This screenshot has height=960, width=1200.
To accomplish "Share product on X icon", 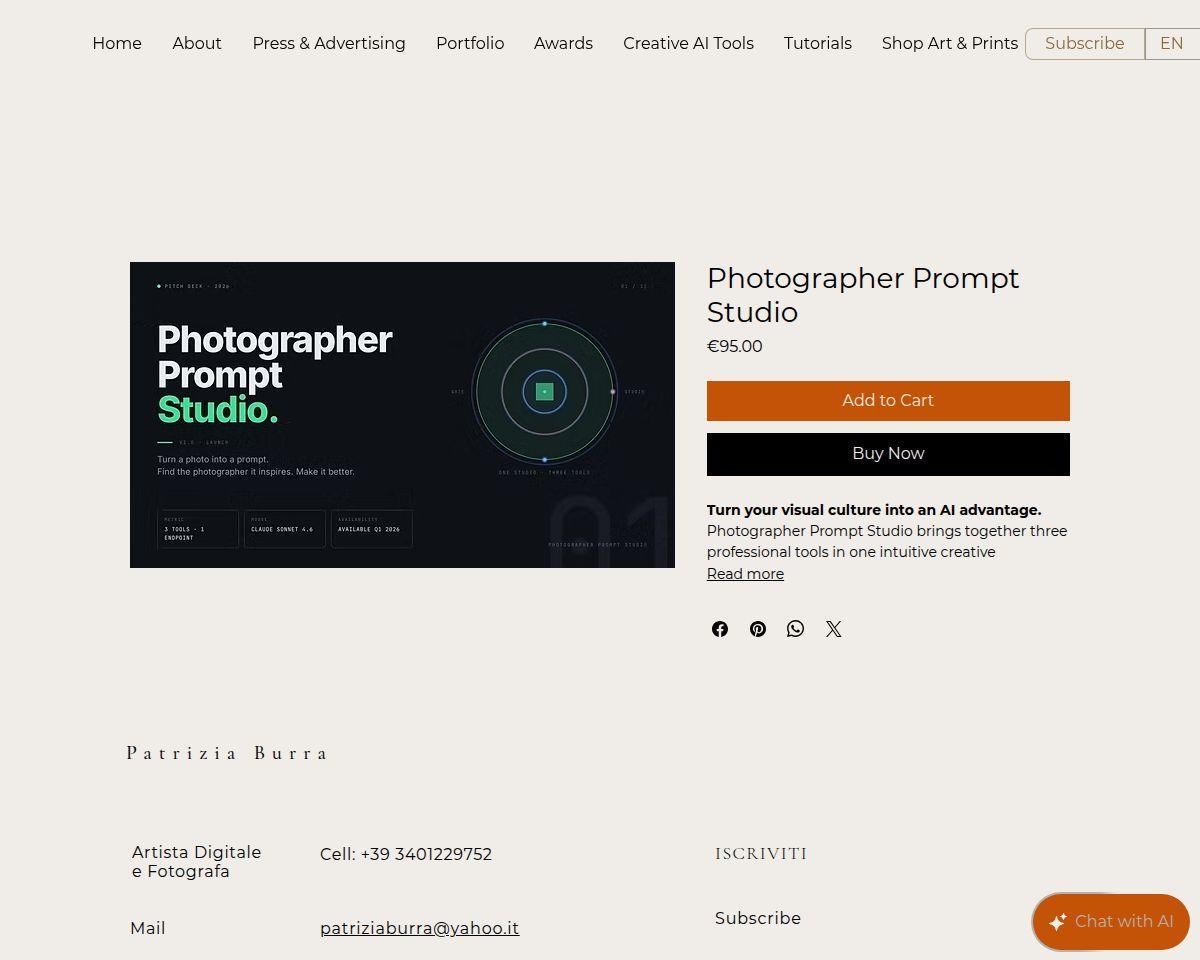I will coord(833,629).
